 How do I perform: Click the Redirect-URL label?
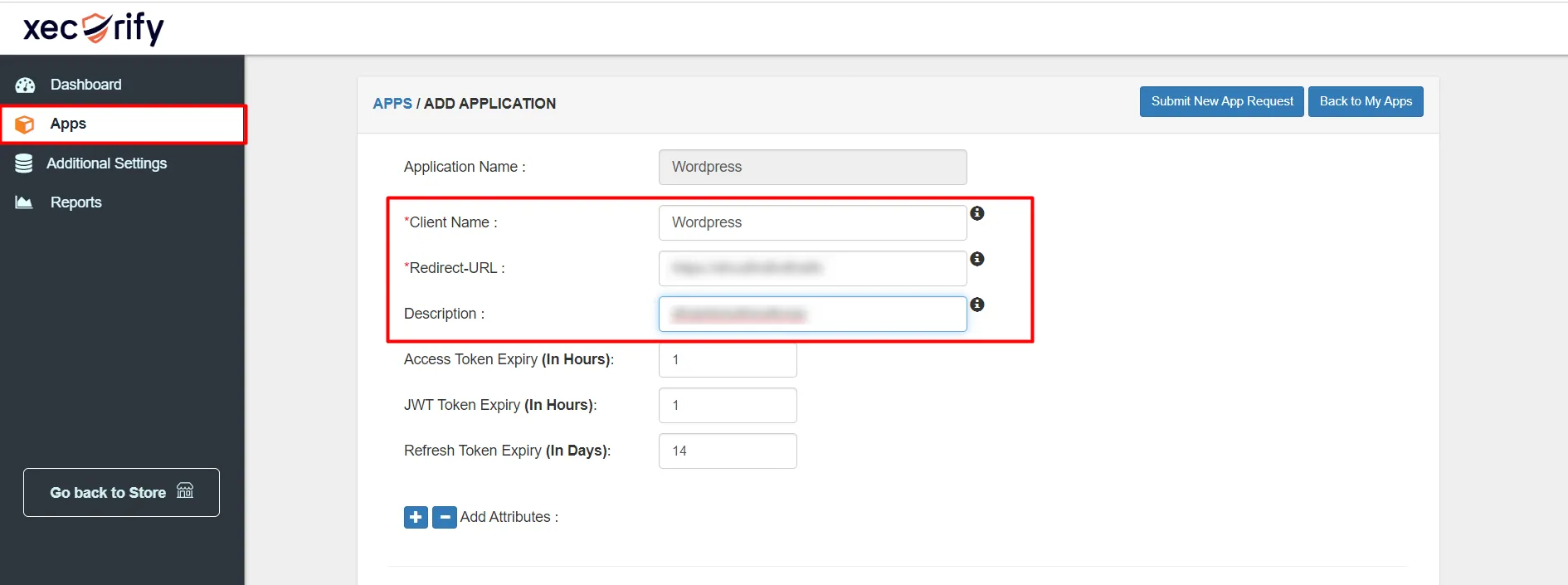pos(455,268)
